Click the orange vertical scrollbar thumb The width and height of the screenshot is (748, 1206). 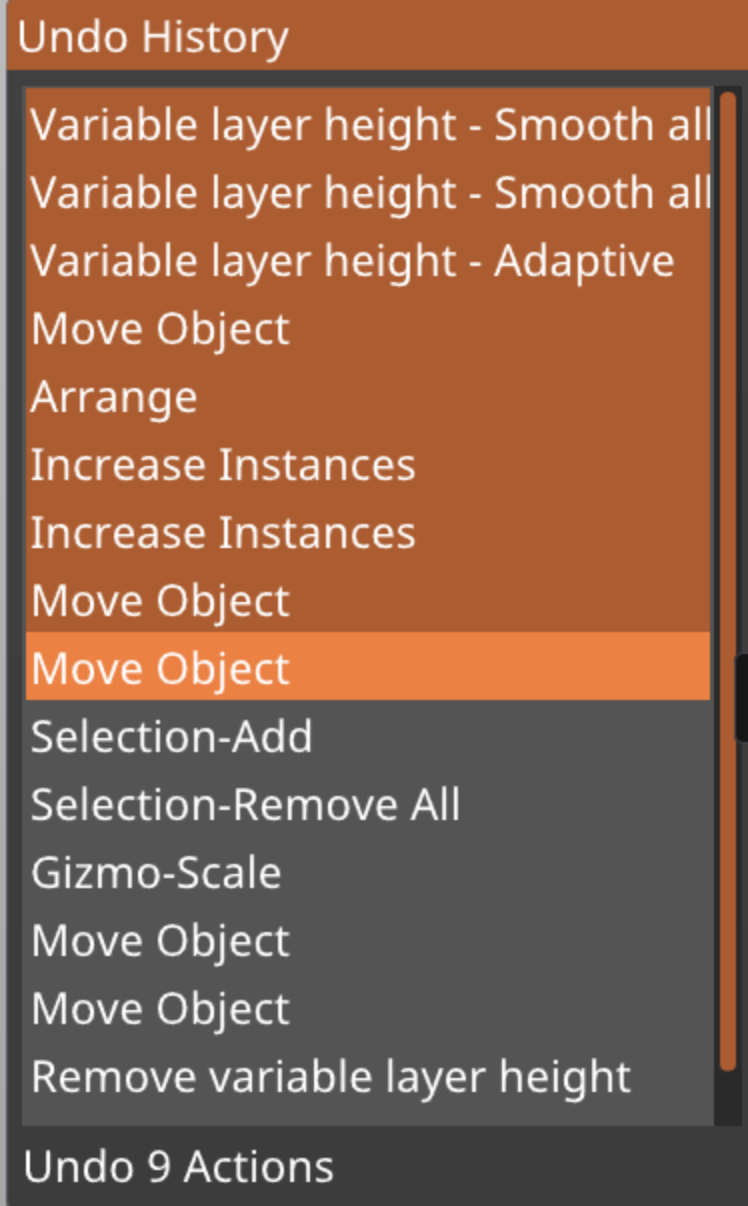click(x=727, y=580)
